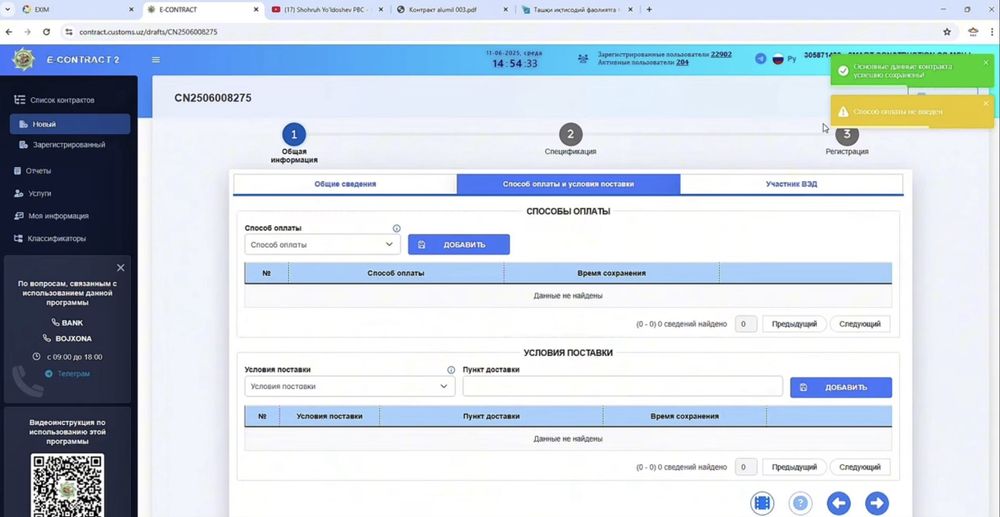Switch to Участник ВЭД tab
Screen dimensions: 1000x517
(x=791, y=184)
